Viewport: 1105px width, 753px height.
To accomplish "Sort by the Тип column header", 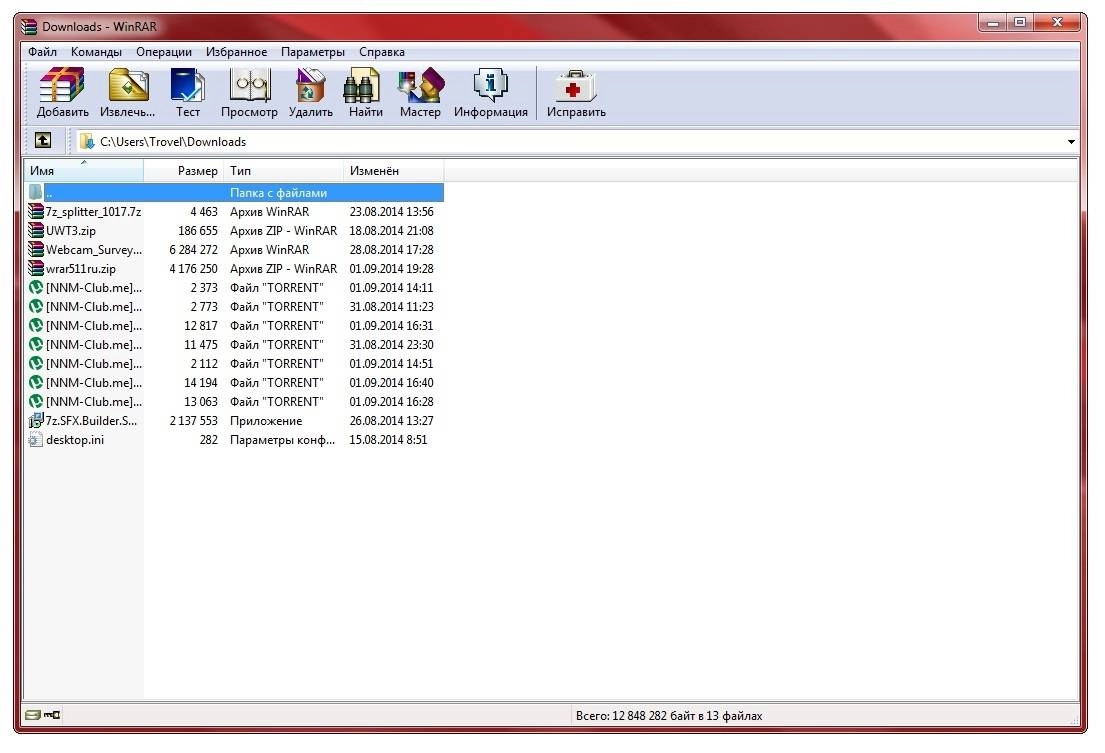I will pyautogui.click(x=284, y=170).
